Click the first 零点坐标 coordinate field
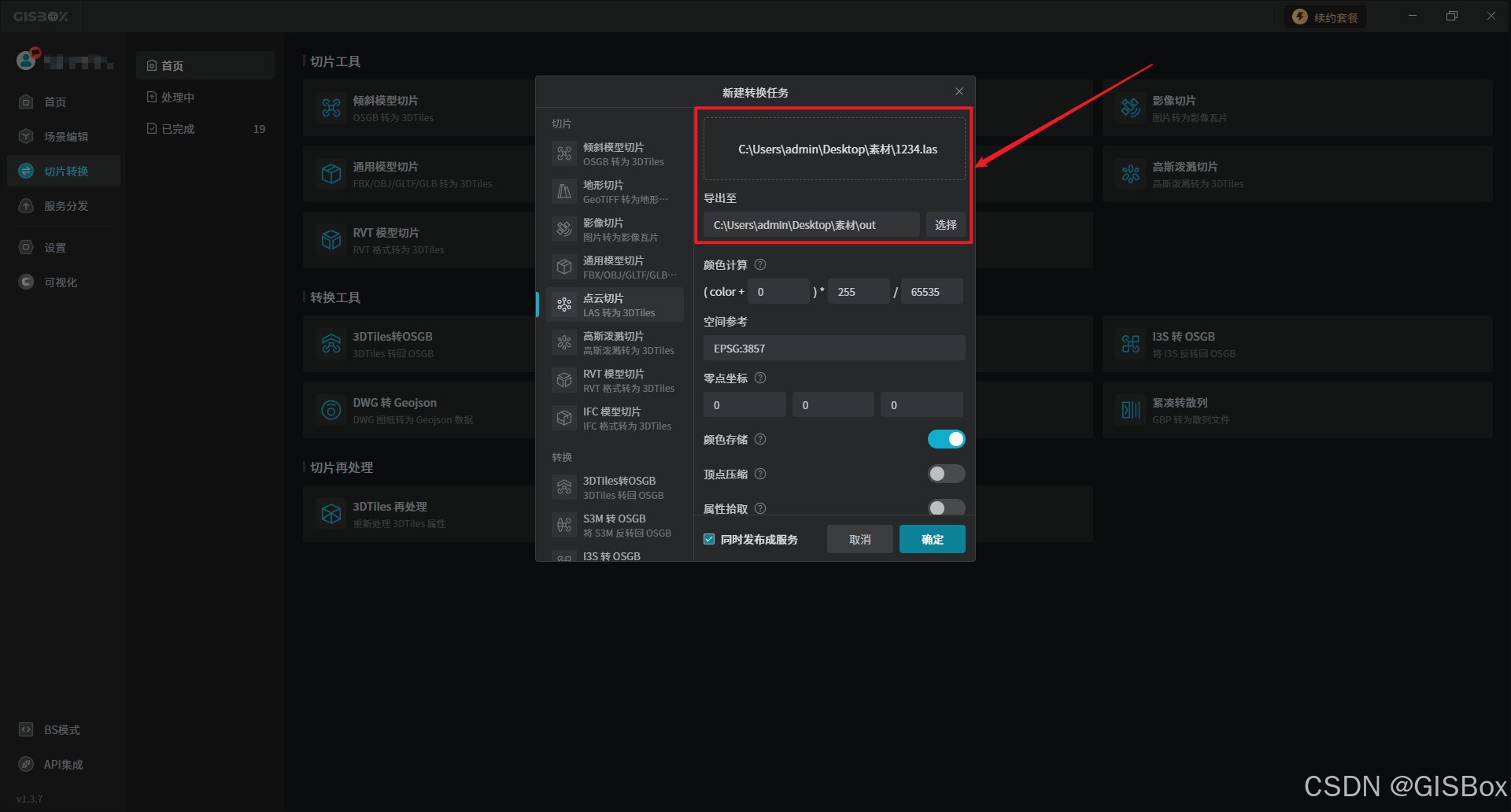1511x812 pixels. (x=744, y=404)
